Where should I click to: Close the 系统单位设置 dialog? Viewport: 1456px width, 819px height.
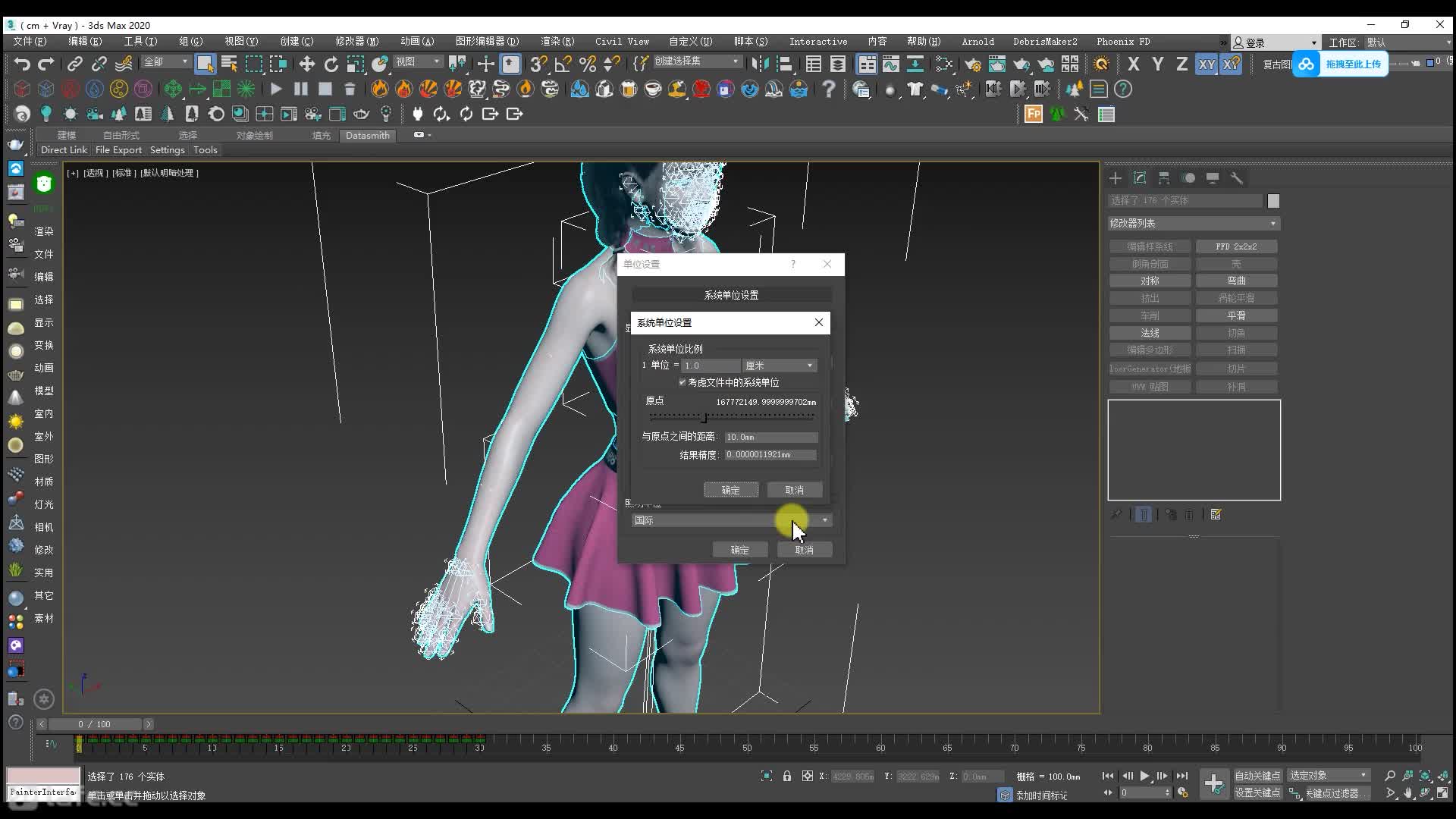click(x=818, y=322)
